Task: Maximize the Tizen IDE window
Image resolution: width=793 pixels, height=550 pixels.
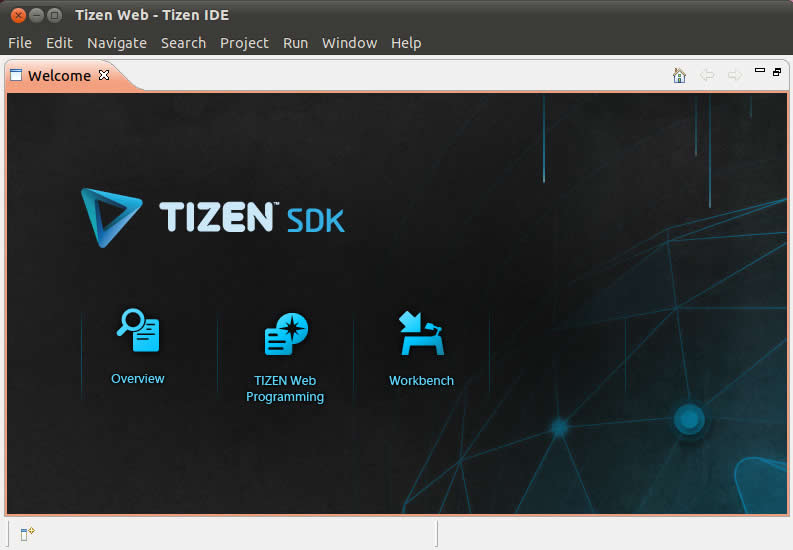Action: [54, 16]
